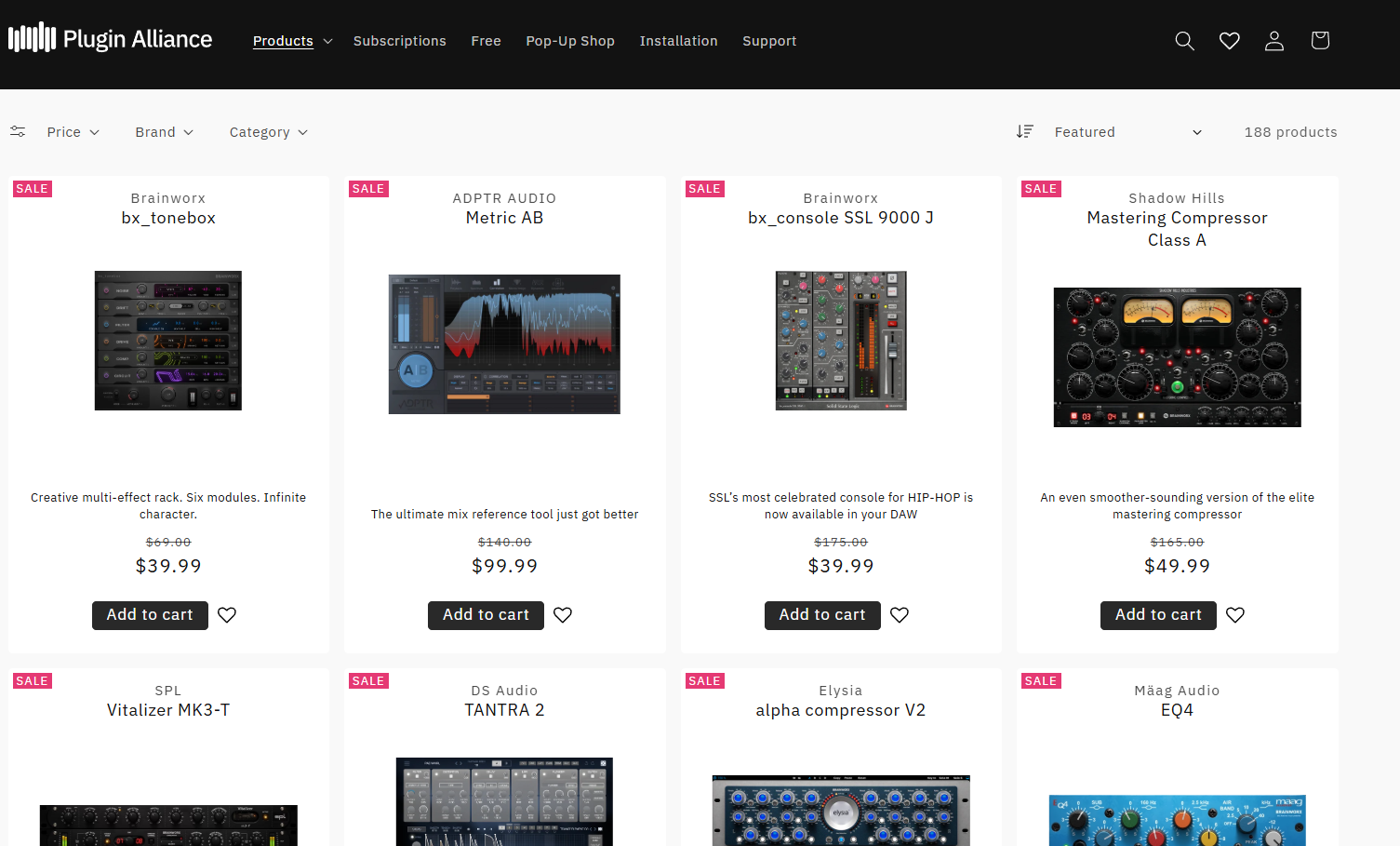This screenshot has height=846, width=1400.
Task: Expand the Price filter dropdown
Action: tap(73, 131)
